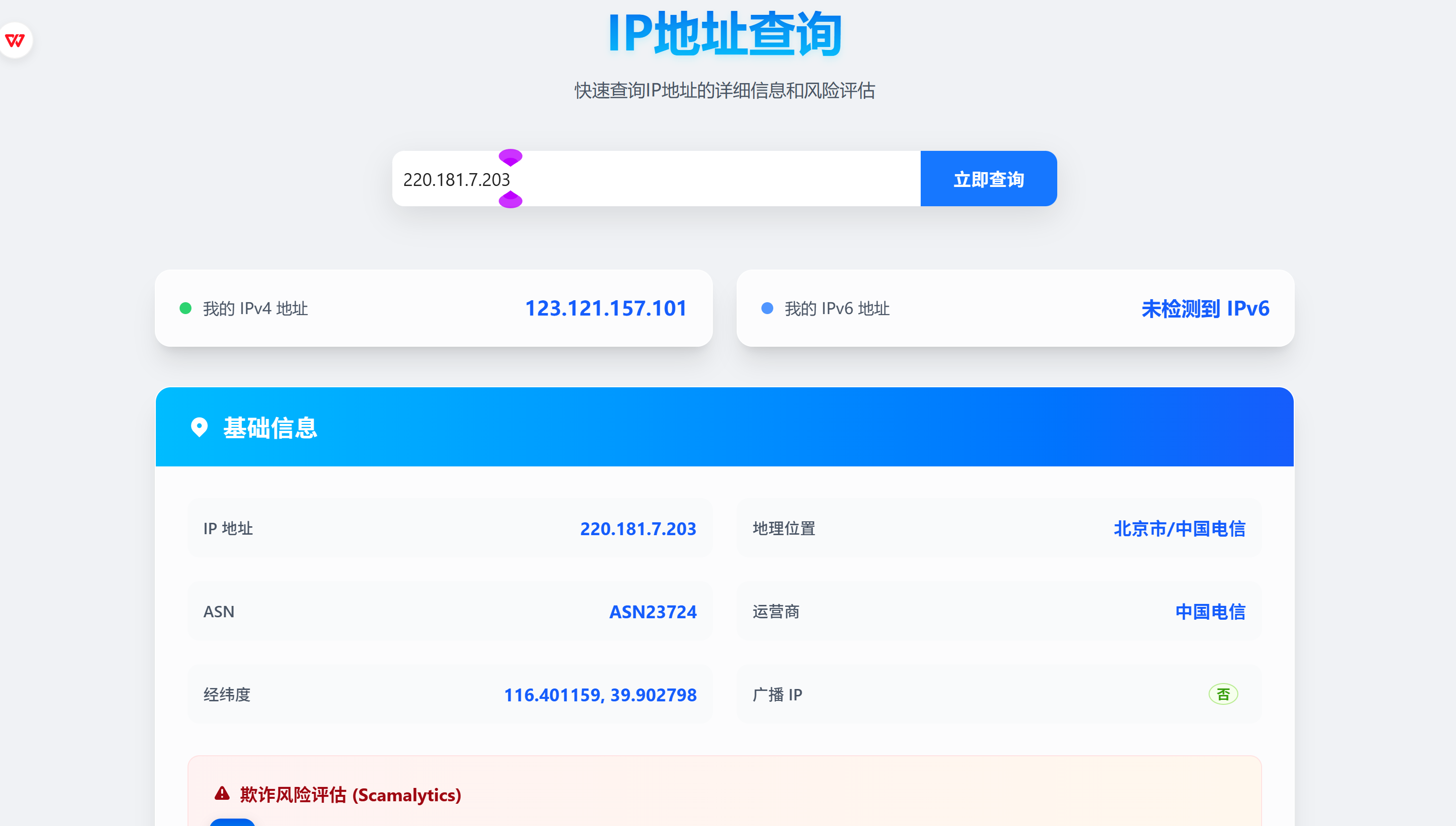Click the ASN23724 value
Screen dimensions: 1456x826
(x=653, y=611)
